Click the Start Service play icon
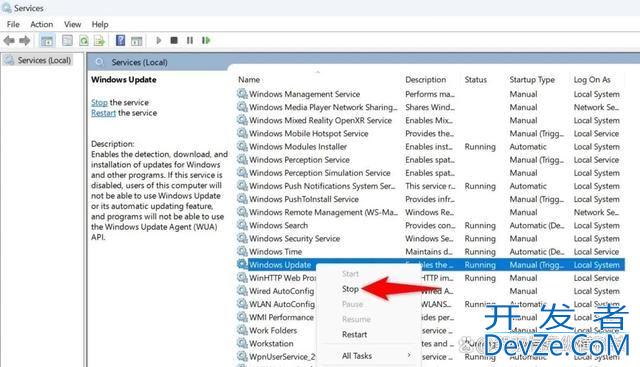Image resolution: width=640 pixels, height=367 pixels. pyautogui.click(x=159, y=40)
